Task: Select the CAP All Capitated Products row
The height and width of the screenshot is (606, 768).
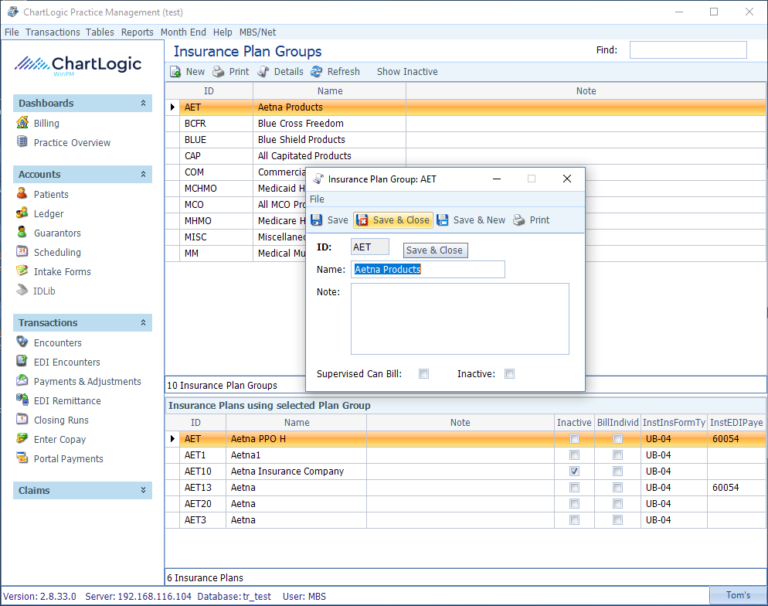Action: (465, 156)
